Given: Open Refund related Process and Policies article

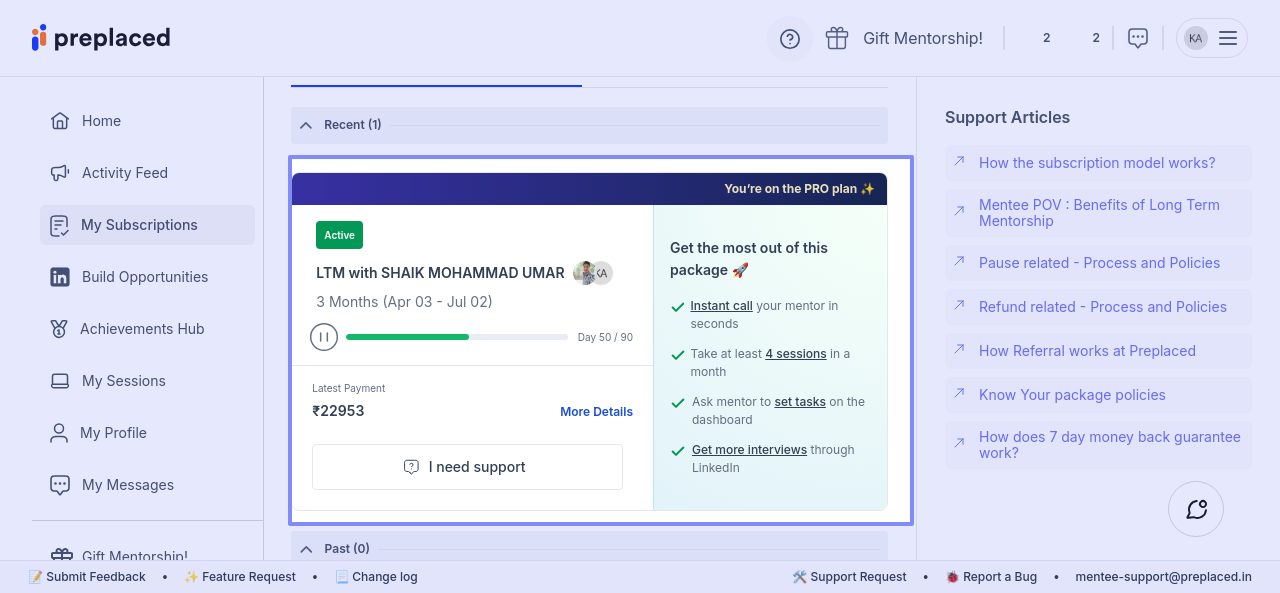Looking at the screenshot, I should [1098, 307].
